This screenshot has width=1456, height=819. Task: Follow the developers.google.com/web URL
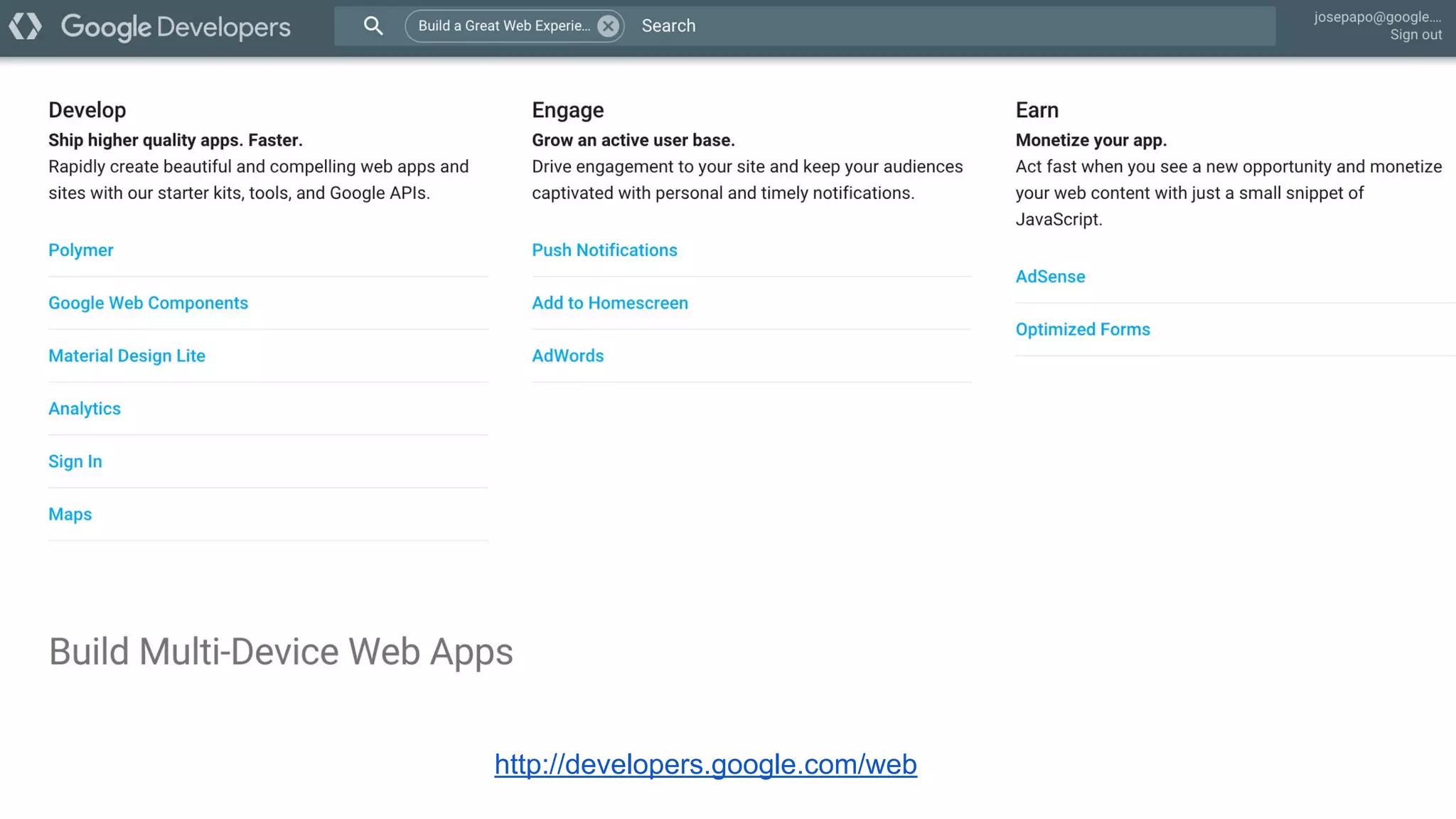coord(706,765)
